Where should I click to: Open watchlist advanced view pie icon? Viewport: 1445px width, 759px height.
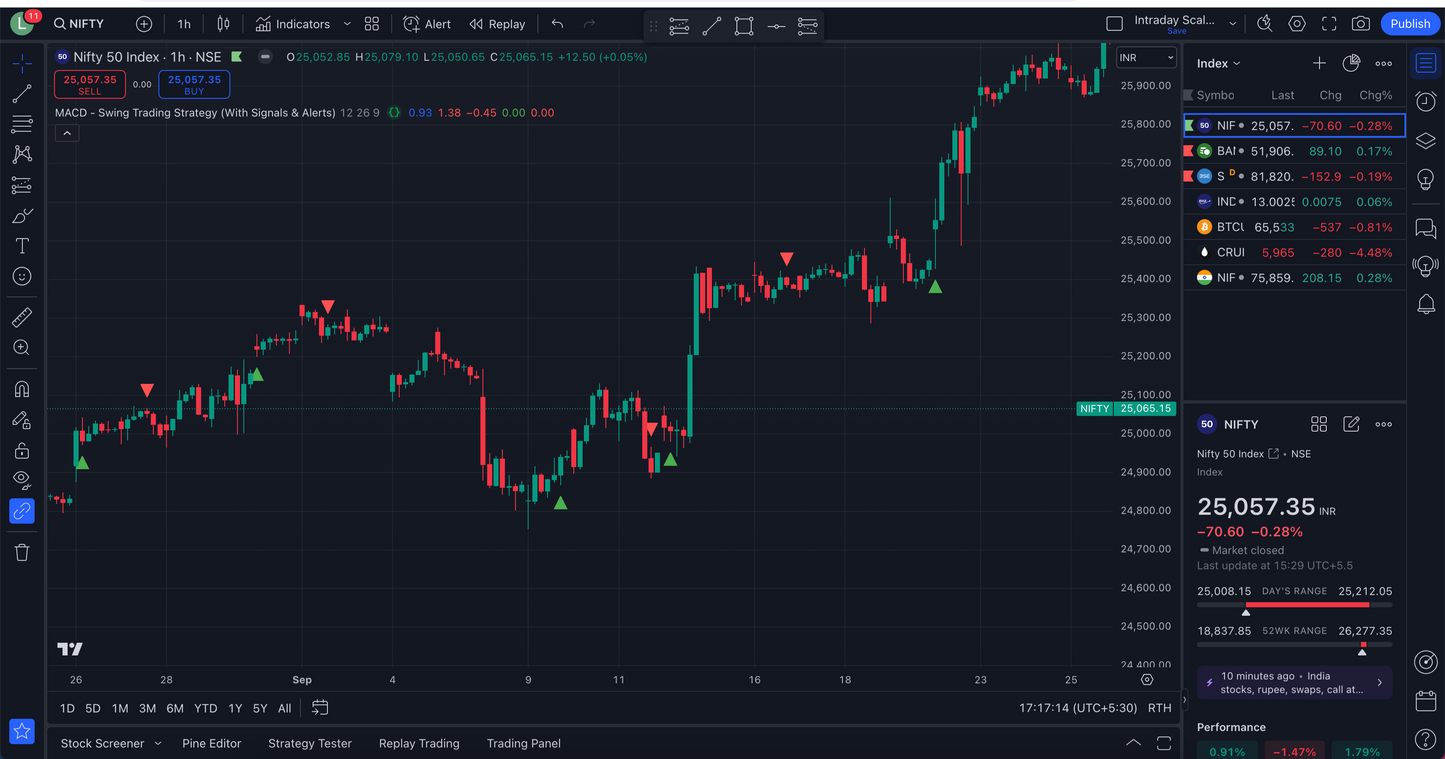coord(1351,63)
